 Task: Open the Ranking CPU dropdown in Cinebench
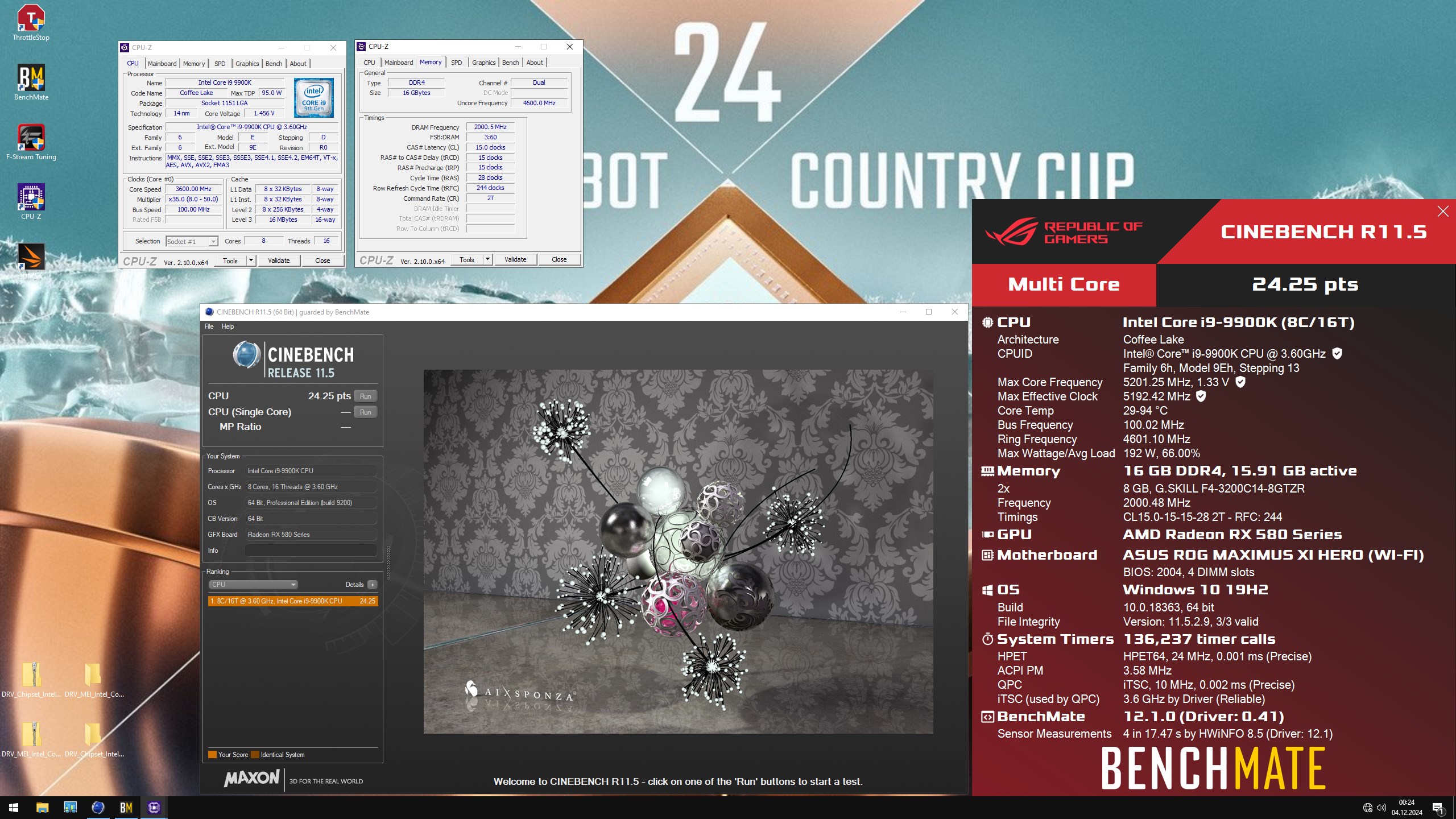pos(253,585)
